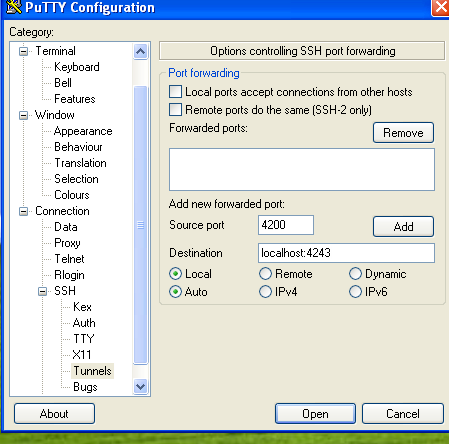449x444 pixels.
Task: Collapse the Terminal tree node
Action: coord(23,51)
